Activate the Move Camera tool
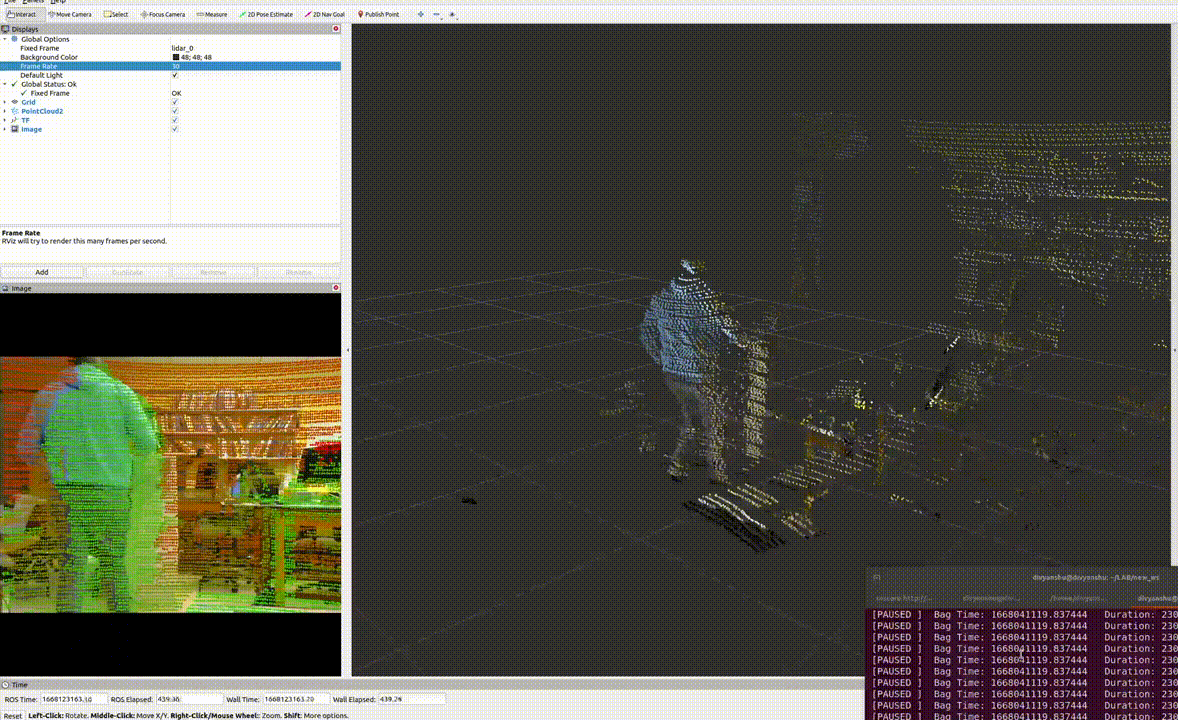 tap(70, 14)
